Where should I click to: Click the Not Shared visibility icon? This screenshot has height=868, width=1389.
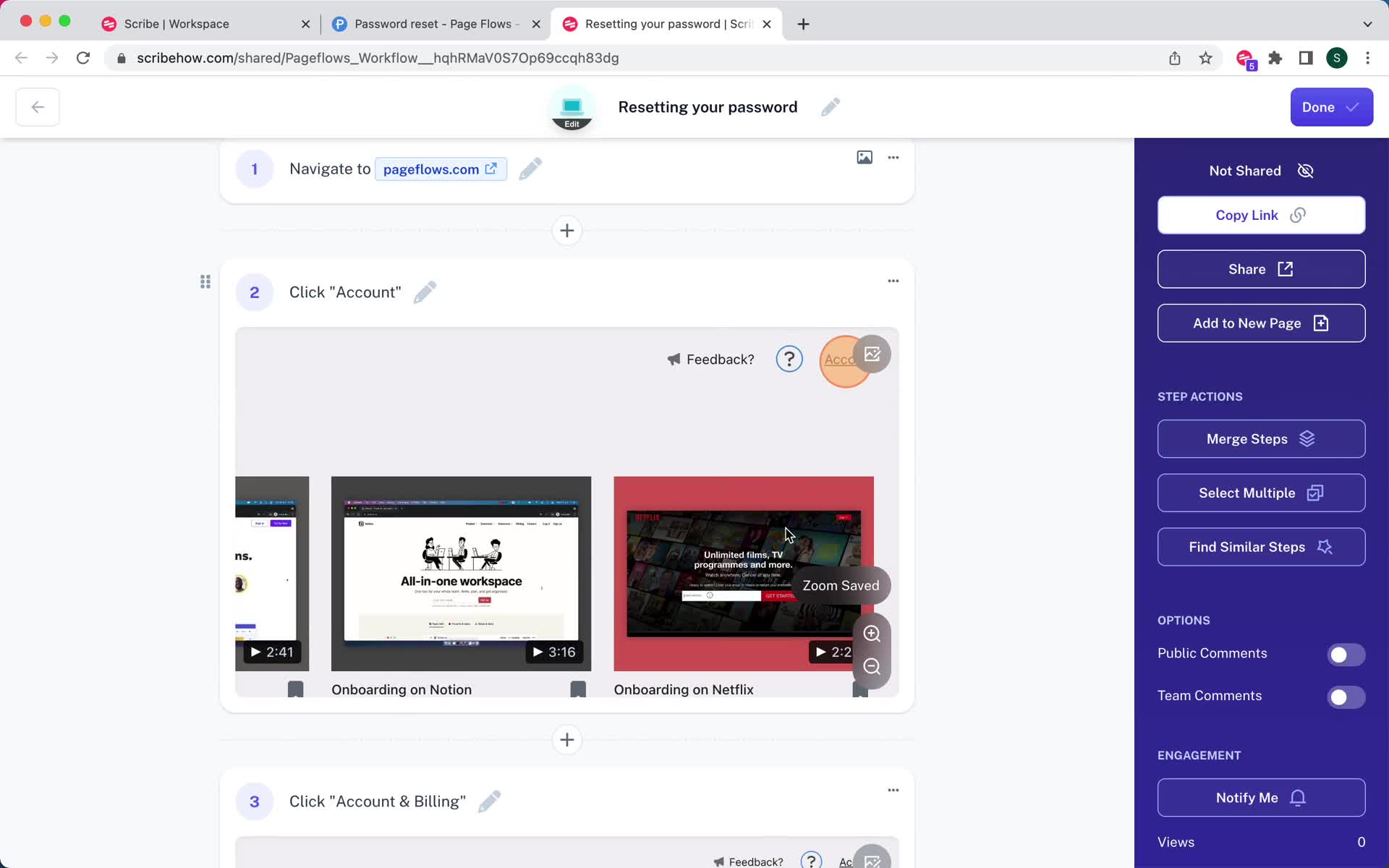tap(1306, 170)
